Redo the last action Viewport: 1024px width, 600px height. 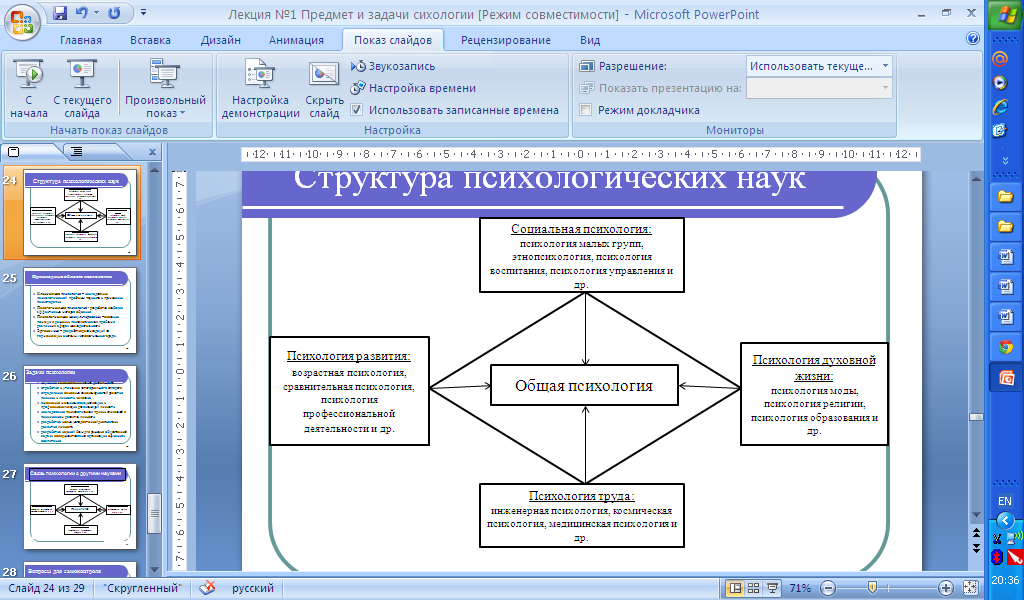click(114, 12)
